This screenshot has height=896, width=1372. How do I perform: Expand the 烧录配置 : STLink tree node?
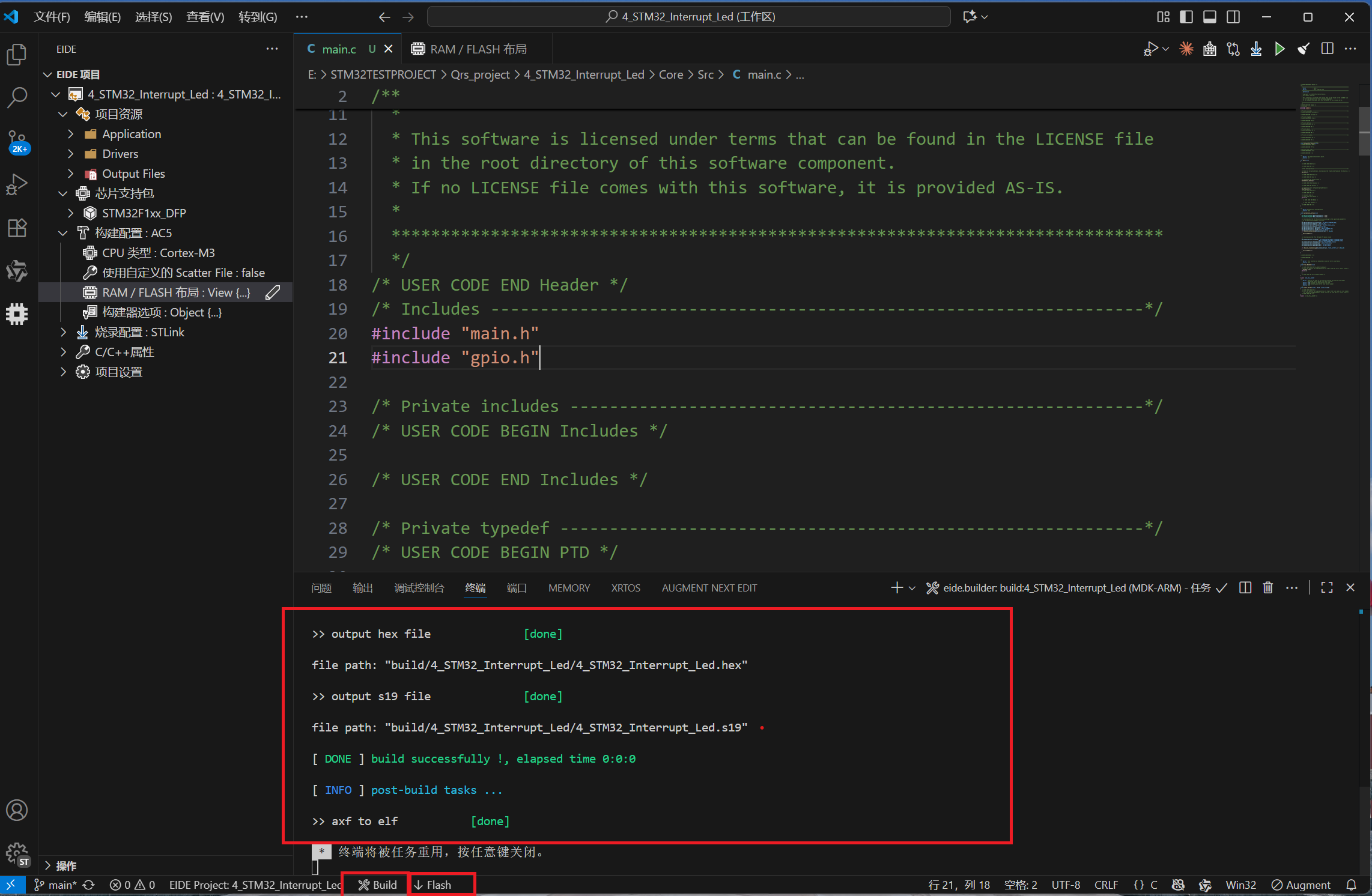point(63,332)
